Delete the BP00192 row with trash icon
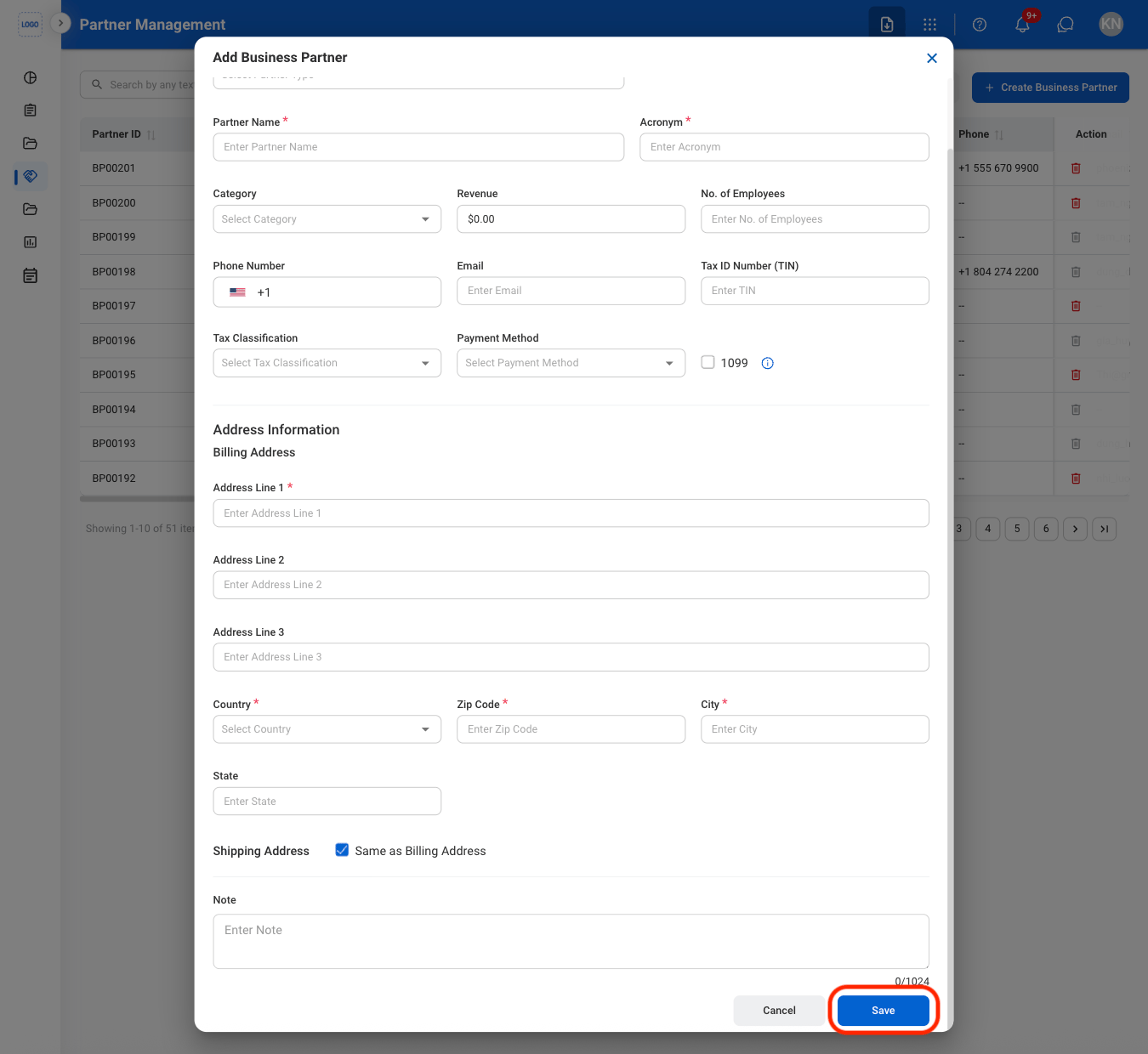The height and width of the screenshot is (1054, 1148). pyautogui.click(x=1076, y=479)
